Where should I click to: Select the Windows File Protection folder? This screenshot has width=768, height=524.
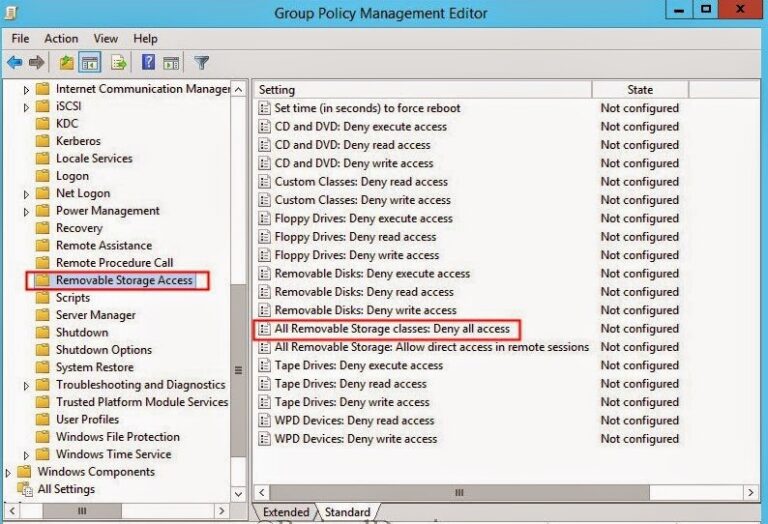[118, 437]
